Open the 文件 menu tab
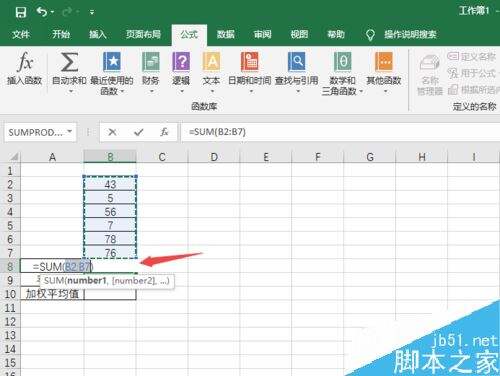The width and height of the screenshot is (500, 376). point(21,34)
